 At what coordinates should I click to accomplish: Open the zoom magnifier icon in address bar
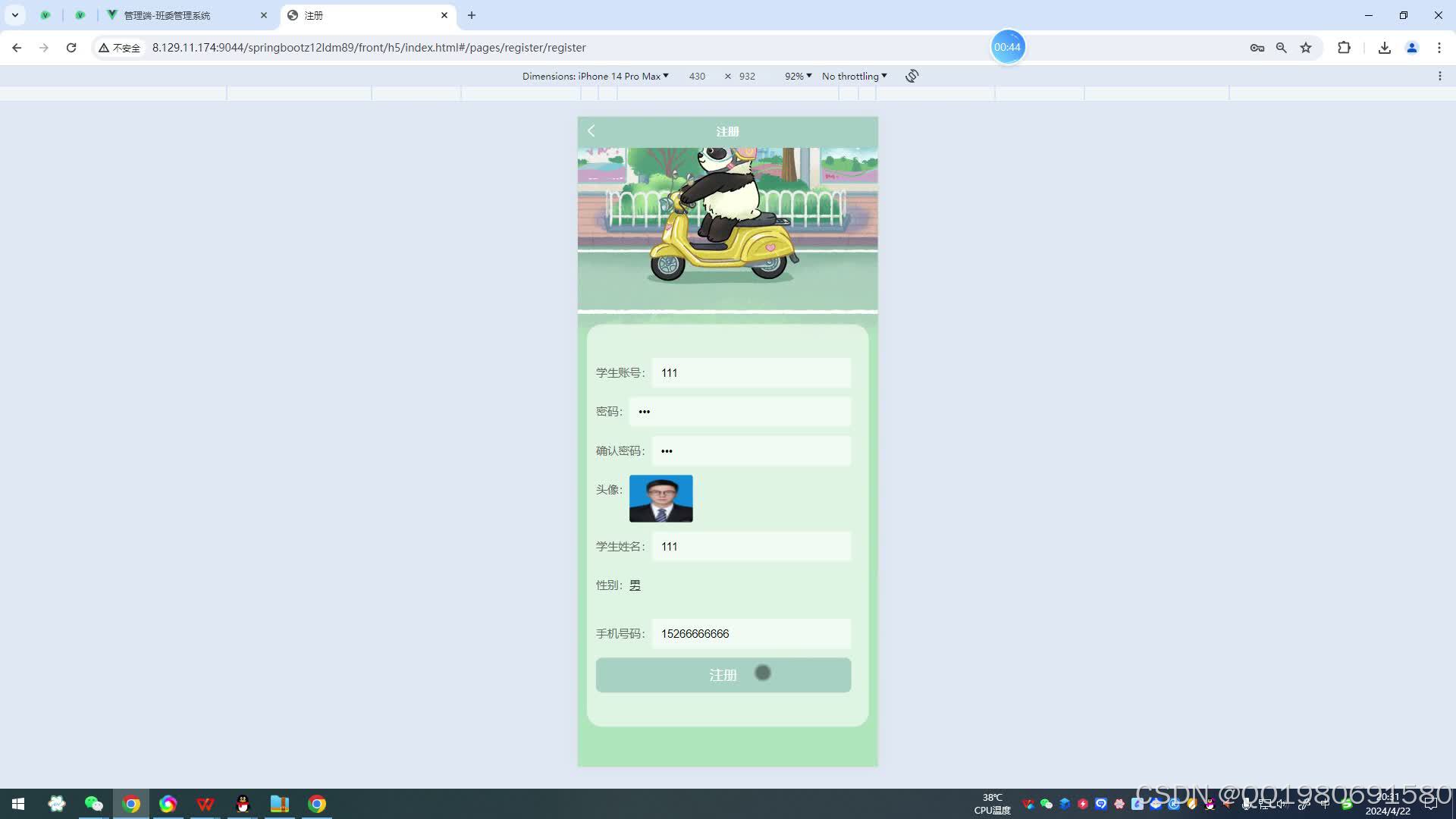[x=1281, y=48]
